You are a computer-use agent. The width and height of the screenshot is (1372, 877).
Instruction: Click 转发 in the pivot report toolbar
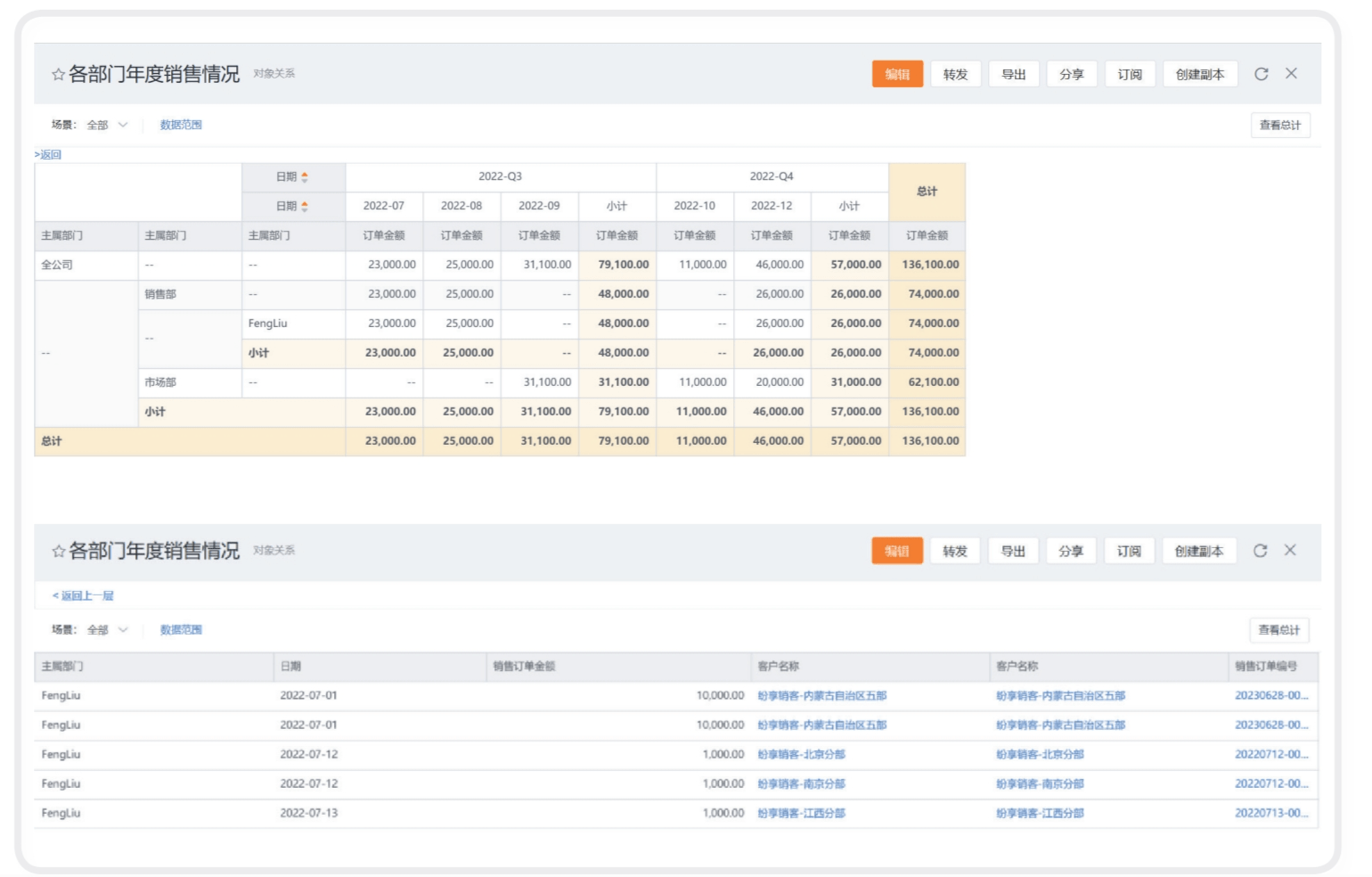(x=955, y=74)
